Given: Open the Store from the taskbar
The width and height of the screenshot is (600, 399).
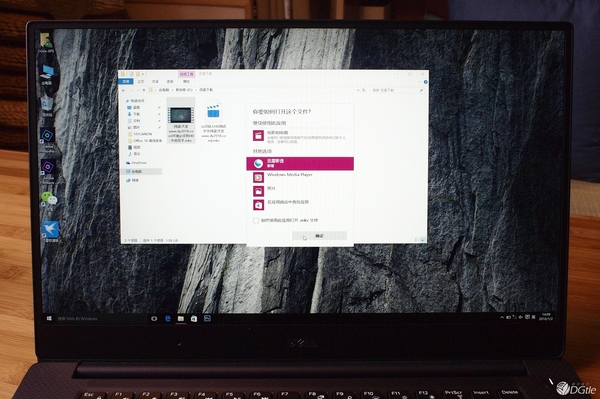Looking at the screenshot, I should point(194,318).
